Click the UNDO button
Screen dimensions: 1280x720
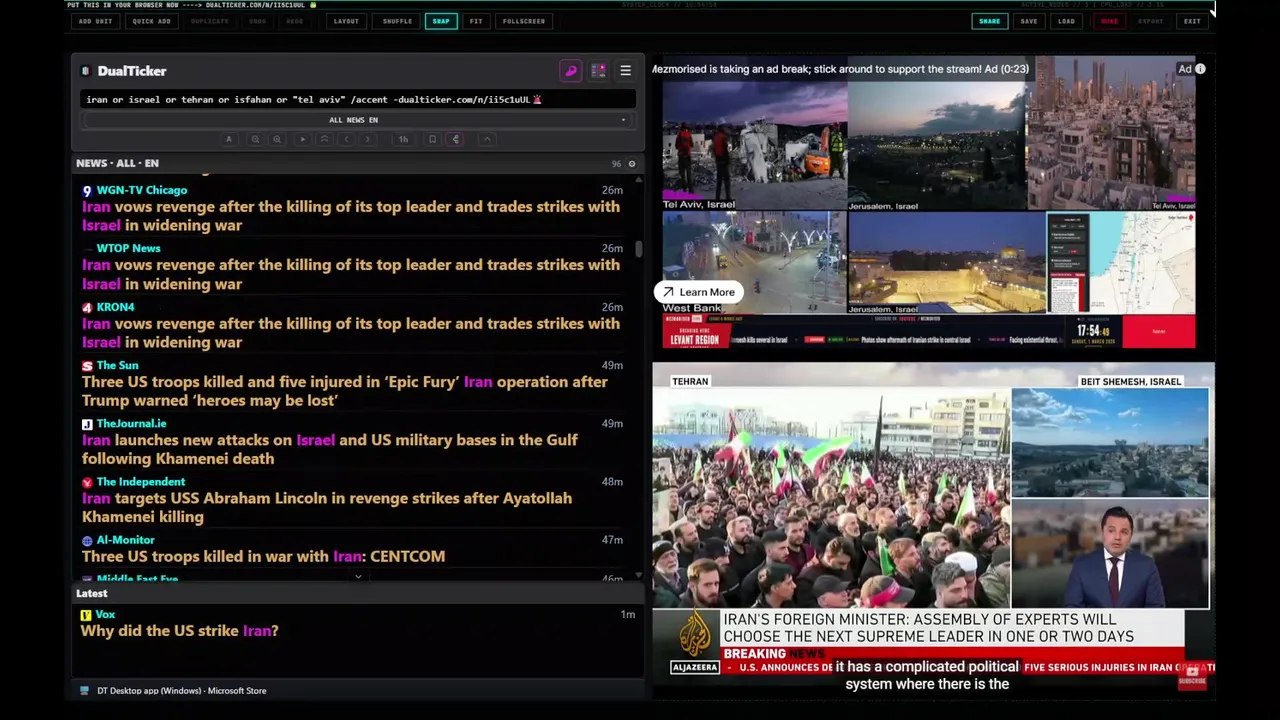[x=258, y=21]
